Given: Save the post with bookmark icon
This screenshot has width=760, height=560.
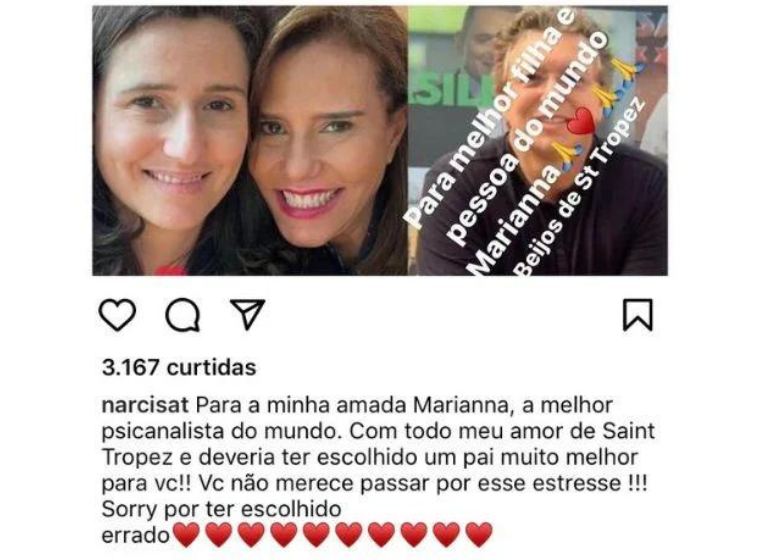Looking at the screenshot, I should pyautogui.click(x=637, y=315).
